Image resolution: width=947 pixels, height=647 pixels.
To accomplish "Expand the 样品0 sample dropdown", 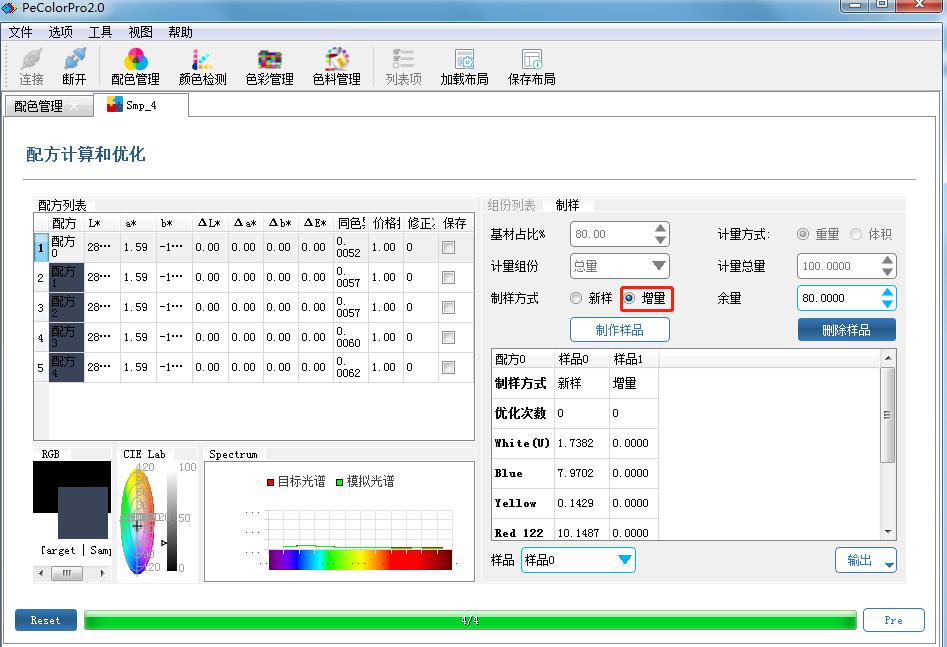I will click(578, 560).
